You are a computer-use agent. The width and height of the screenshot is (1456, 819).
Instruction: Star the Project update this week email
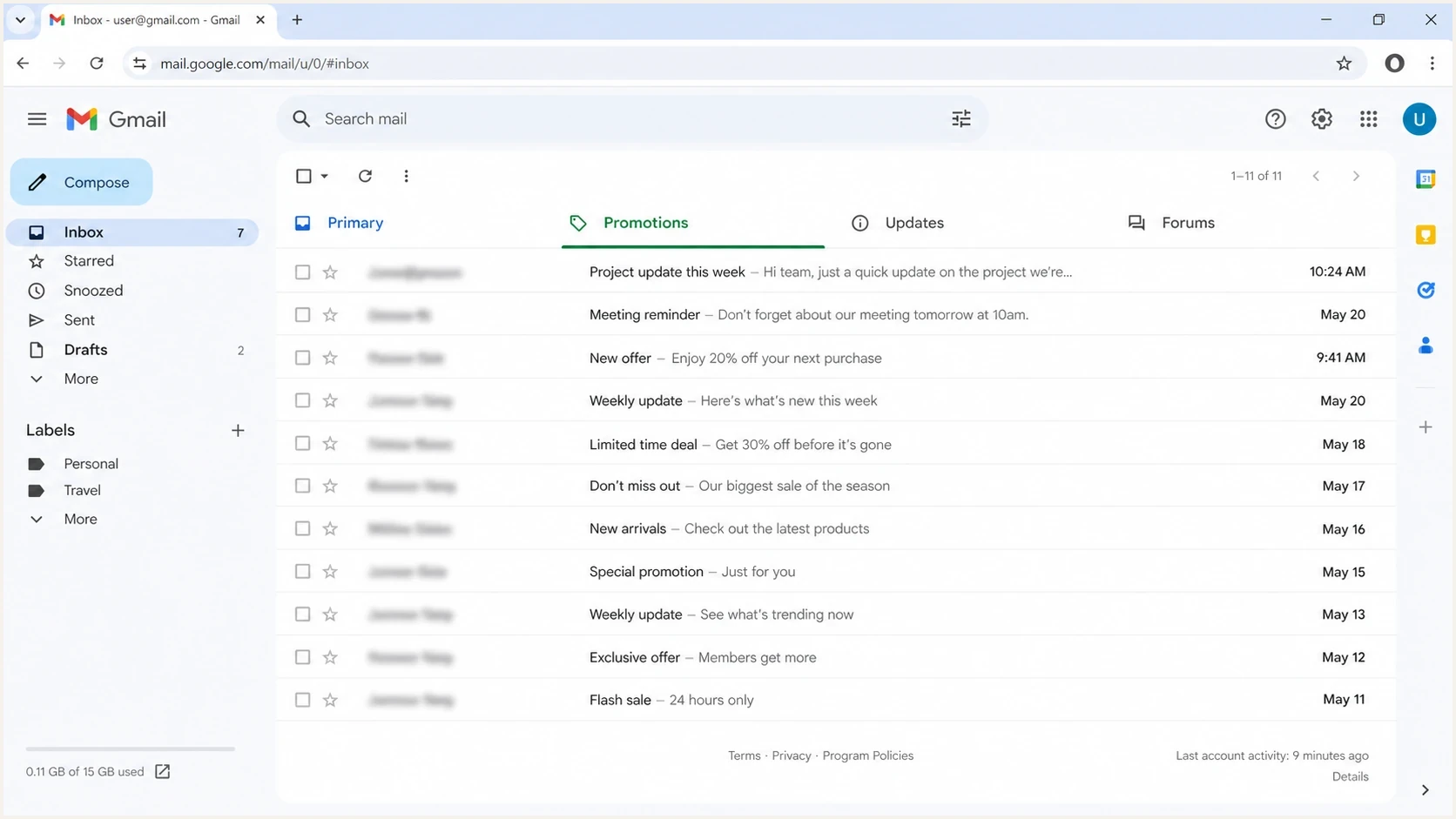[330, 272]
